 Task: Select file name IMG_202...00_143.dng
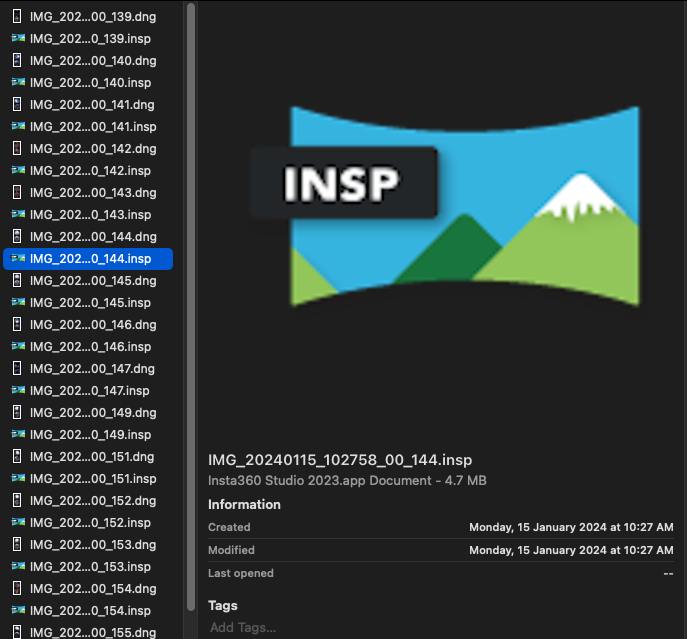pyautogui.click(x=93, y=192)
